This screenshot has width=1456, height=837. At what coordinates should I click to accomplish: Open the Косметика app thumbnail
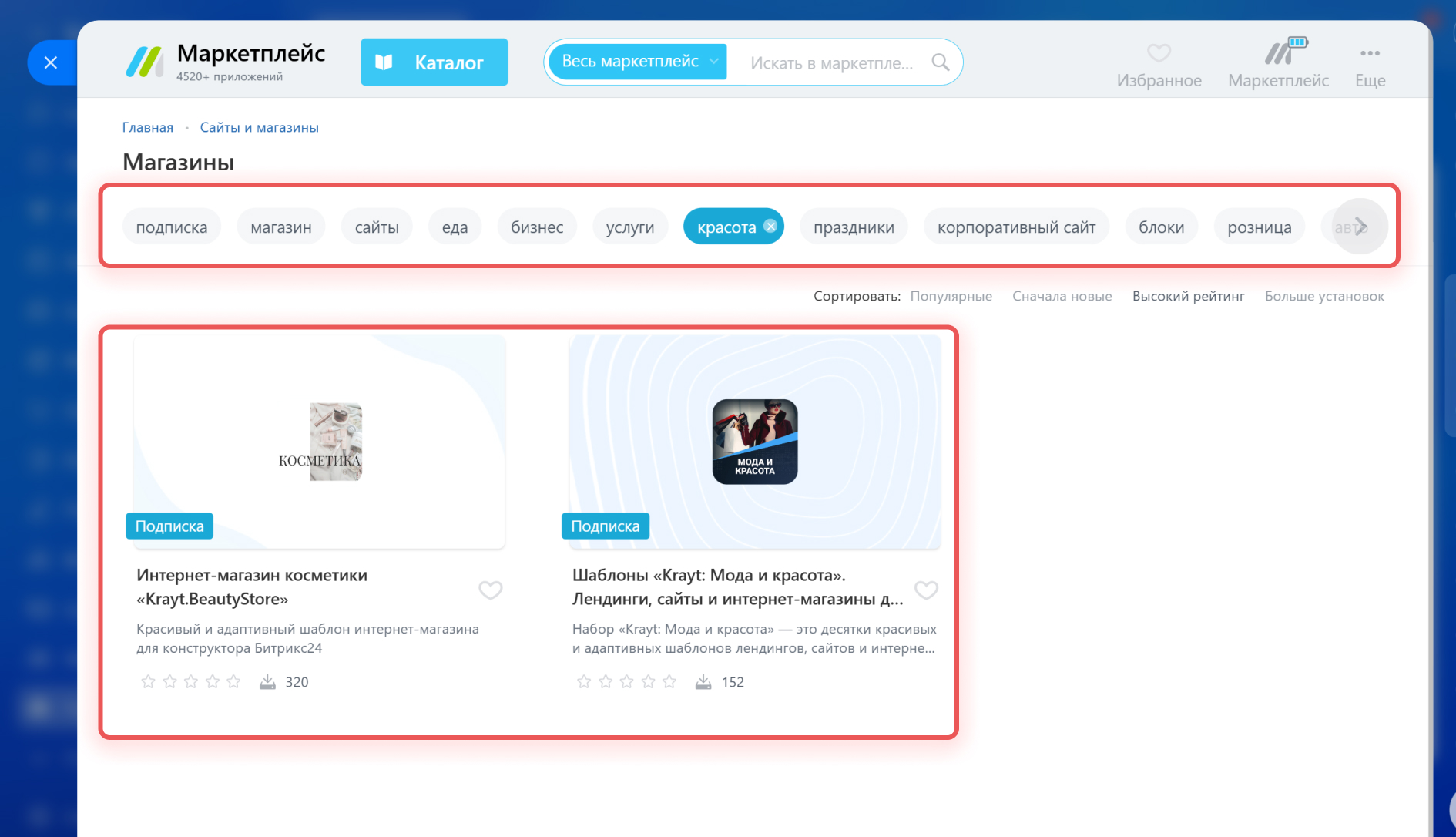pos(320,442)
